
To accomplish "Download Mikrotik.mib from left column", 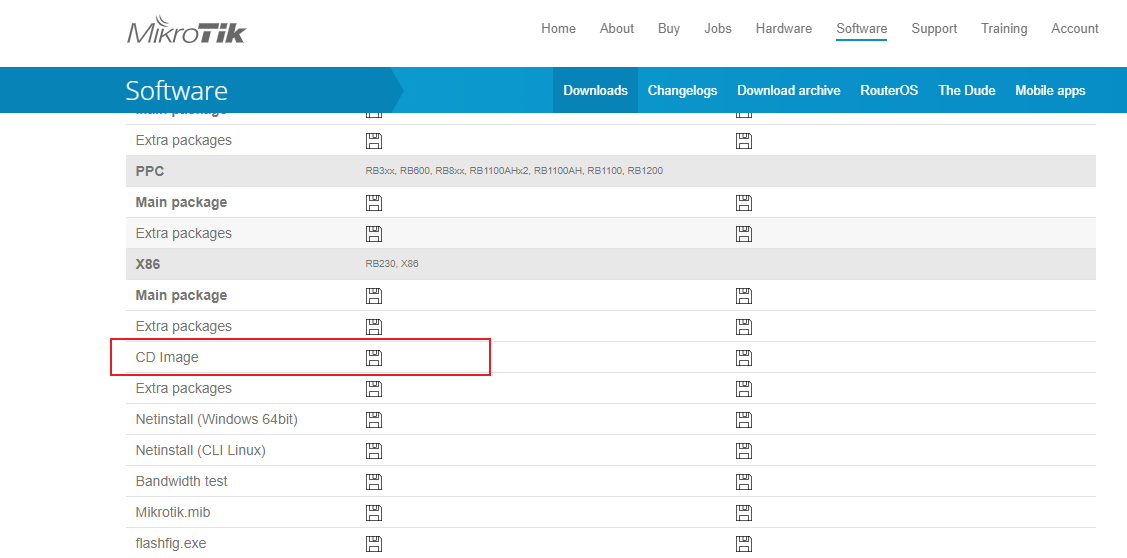I will (374, 513).
